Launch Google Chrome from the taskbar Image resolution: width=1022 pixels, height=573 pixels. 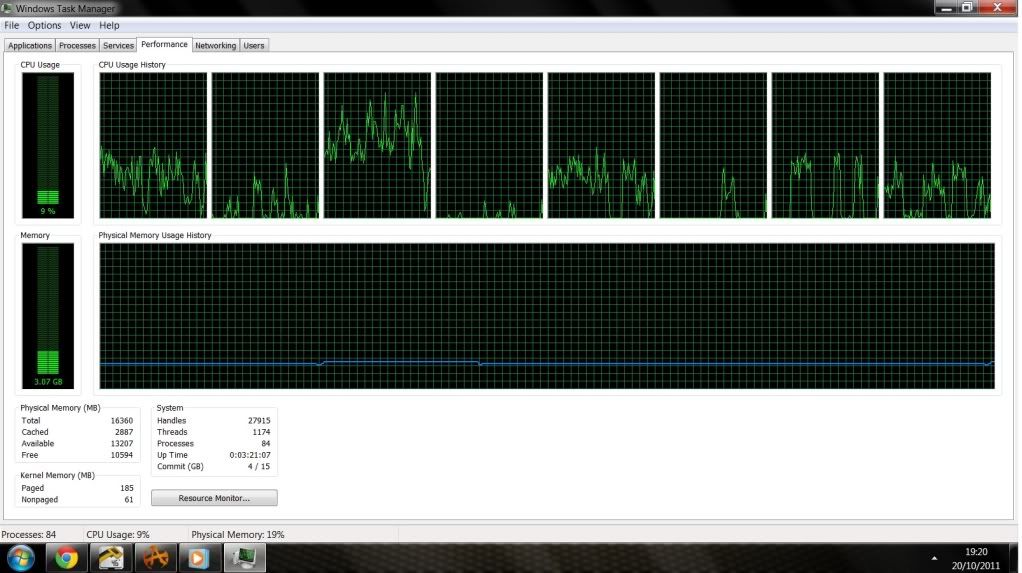[x=66, y=559]
